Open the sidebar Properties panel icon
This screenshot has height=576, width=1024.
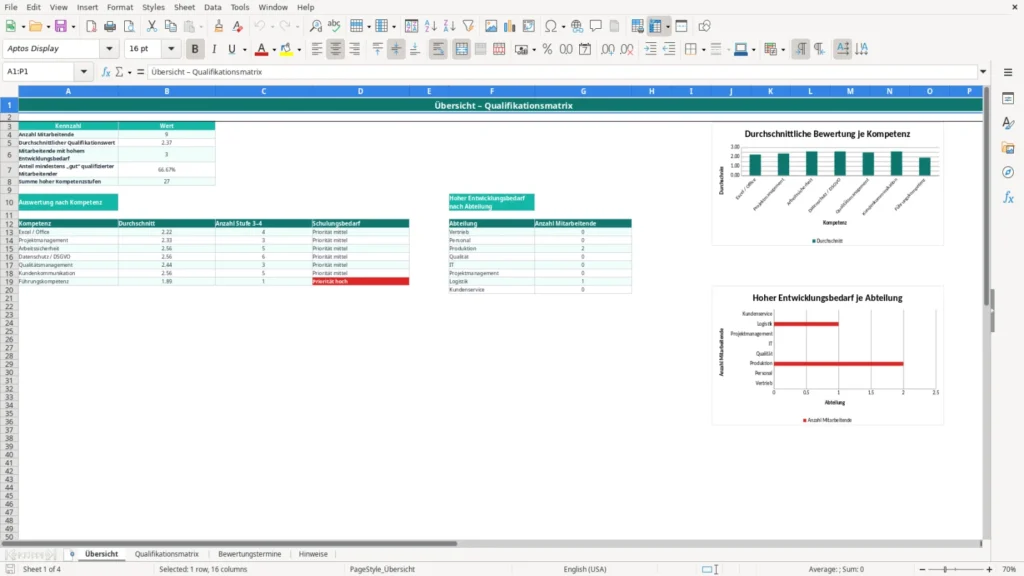tap(1008, 98)
